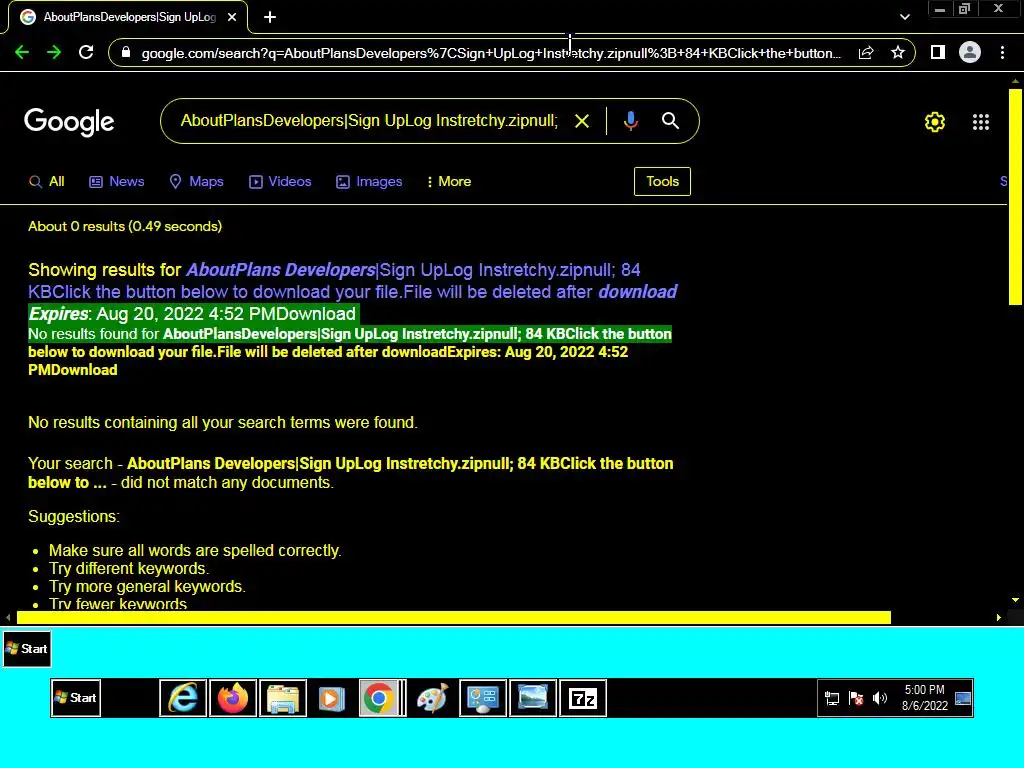Screen dimensions: 1024x768
Task: Click 'Try more general keywords.' suggestion
Action: [148, 586]
